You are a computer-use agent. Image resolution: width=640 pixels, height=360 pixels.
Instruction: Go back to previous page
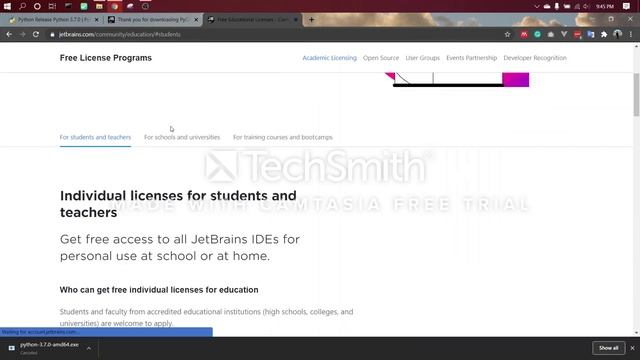tap(9, 35)
